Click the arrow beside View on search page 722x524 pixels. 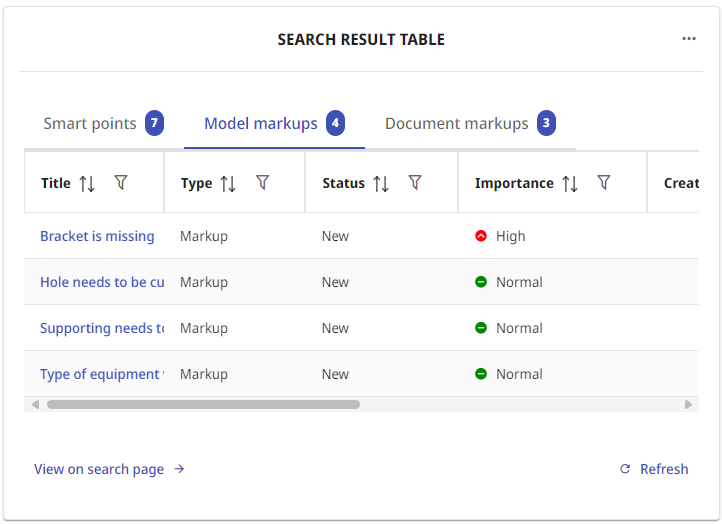coord(179,469)
